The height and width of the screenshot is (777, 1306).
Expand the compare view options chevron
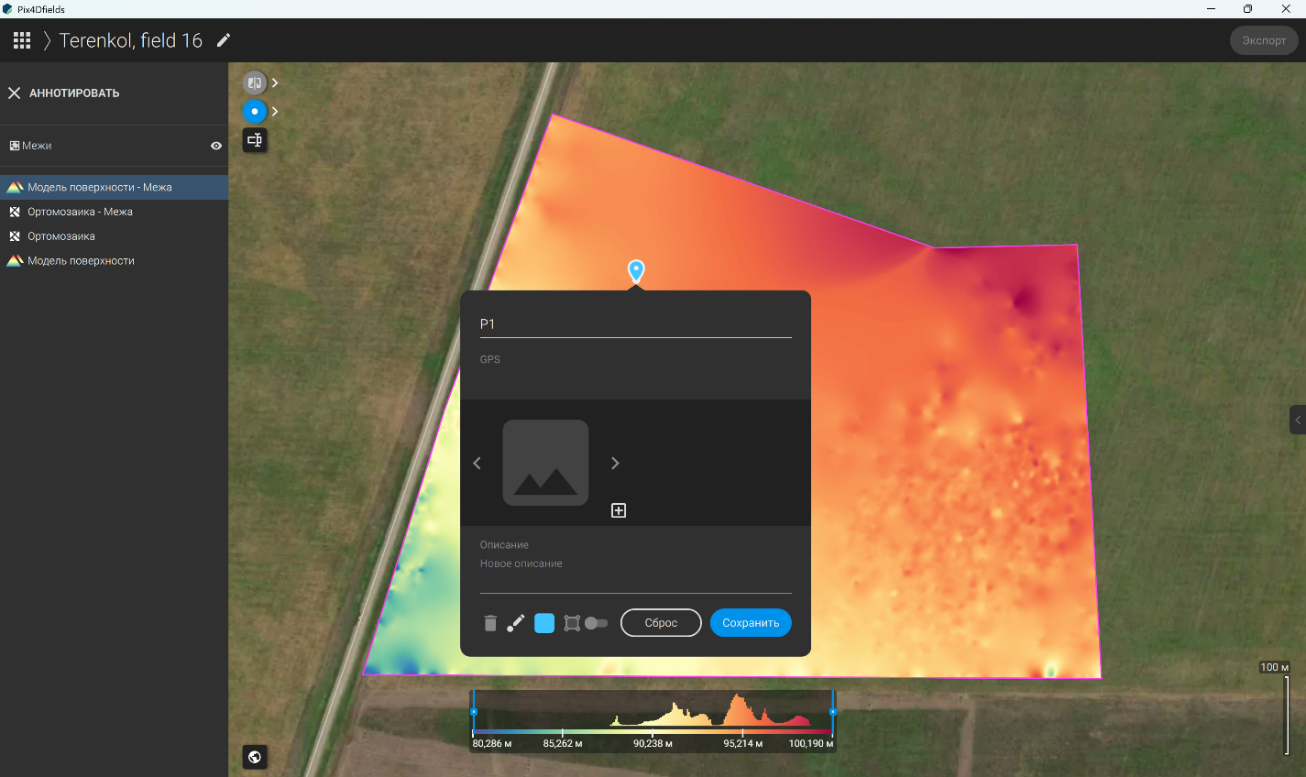(275, 83)
